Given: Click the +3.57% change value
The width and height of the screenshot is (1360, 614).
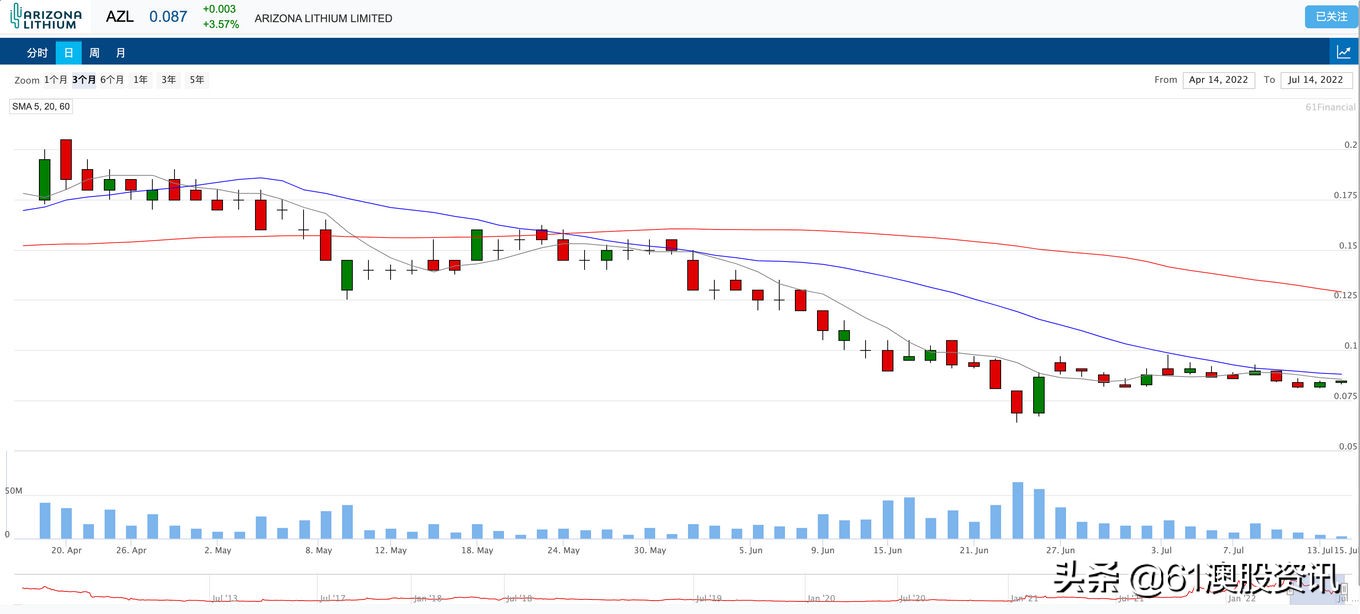Looking at the screenshot, I should point(221,25).
